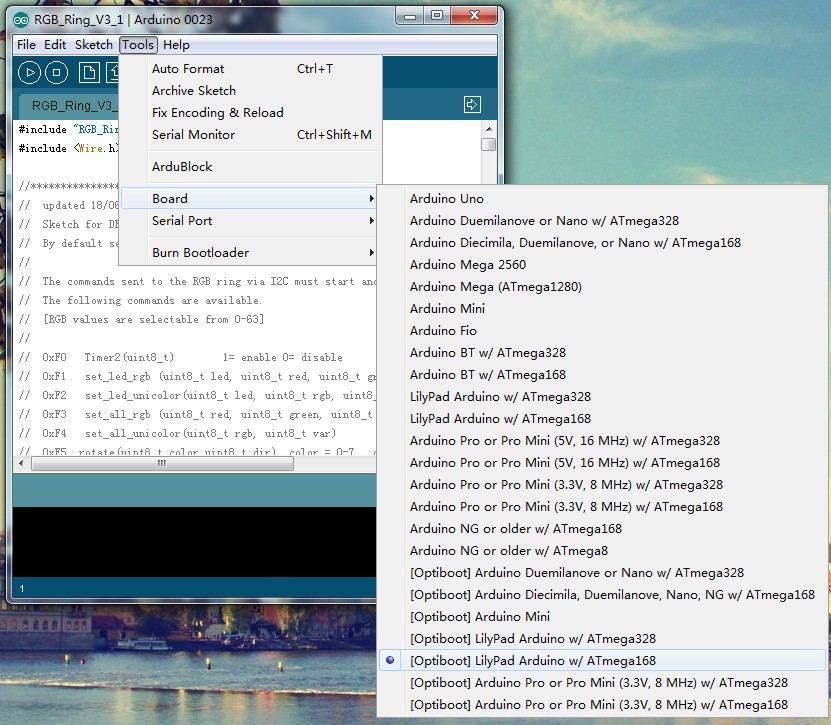Close the open Tools menu
The height and width of the screenshot is (725, 831).
pos(138,45)
